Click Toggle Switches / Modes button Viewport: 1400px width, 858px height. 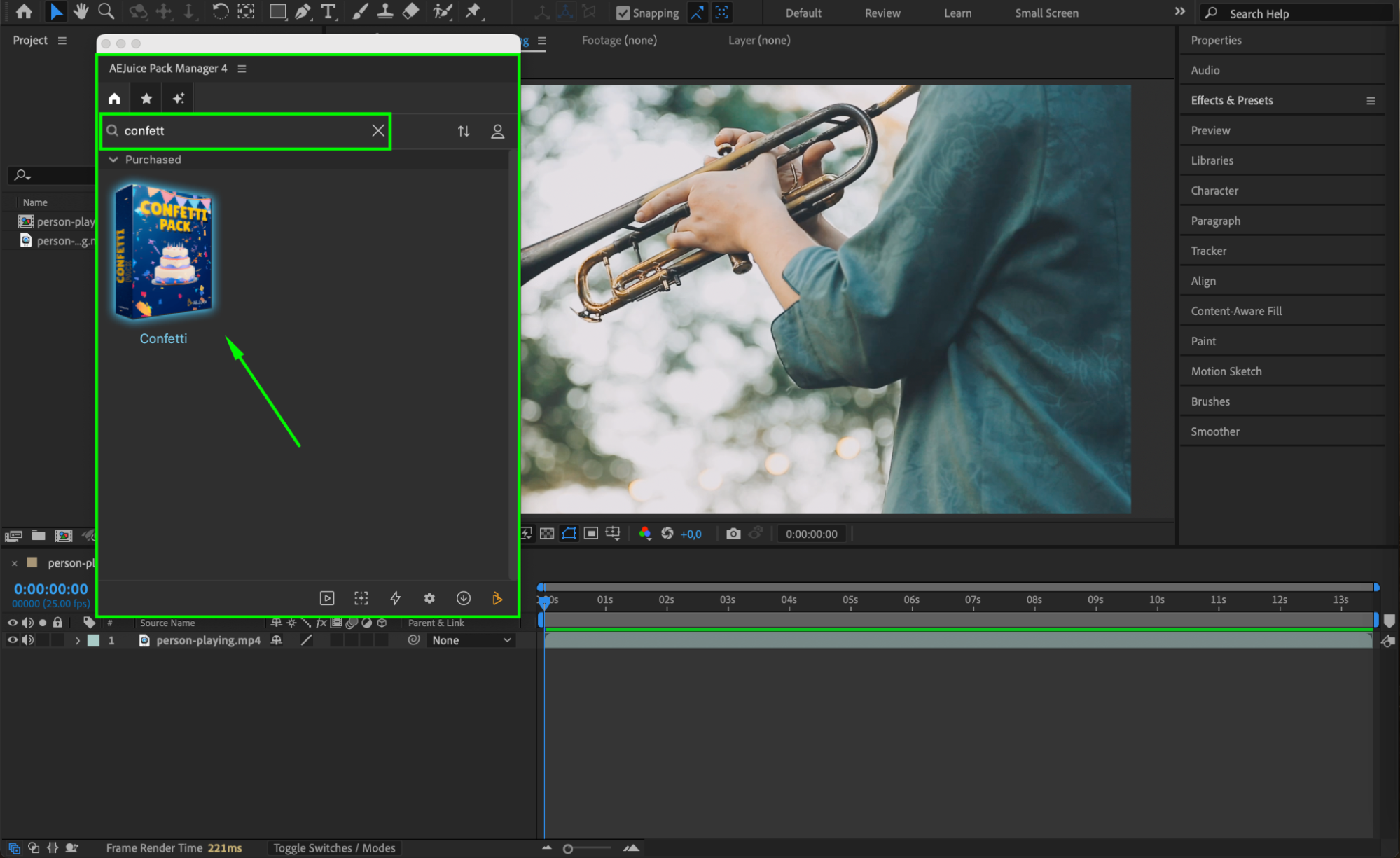(334, 848)
